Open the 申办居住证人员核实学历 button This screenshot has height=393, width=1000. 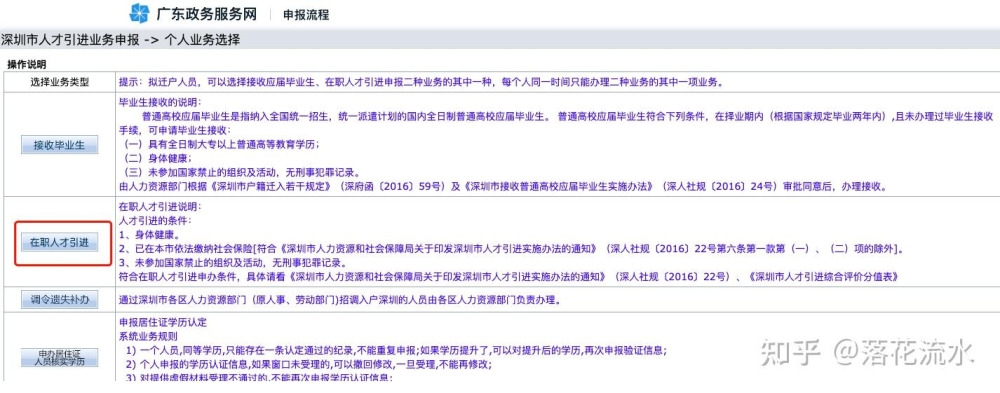59,357
